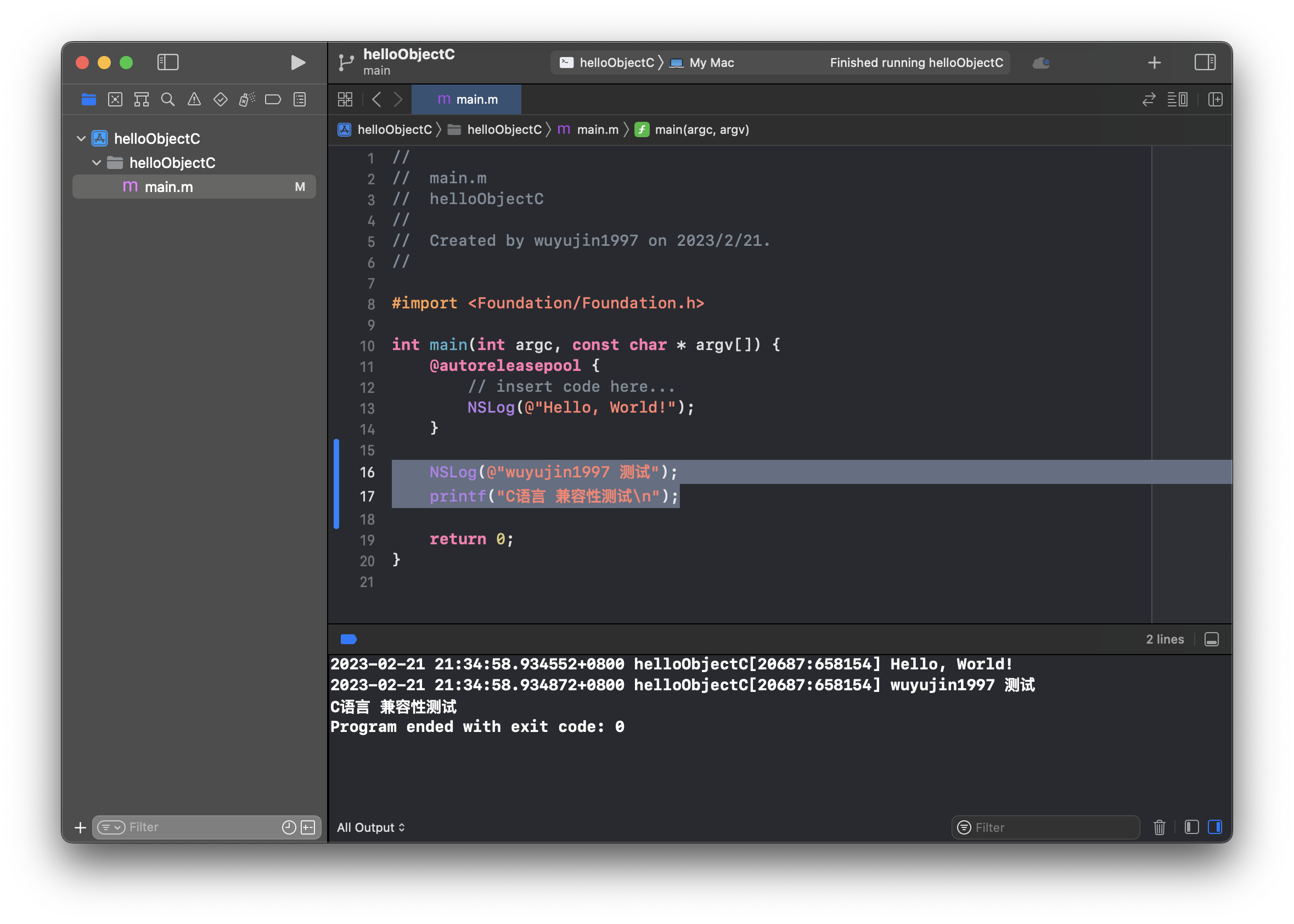
Task: Open the Source Control navigator
Action: pos(115,99)
